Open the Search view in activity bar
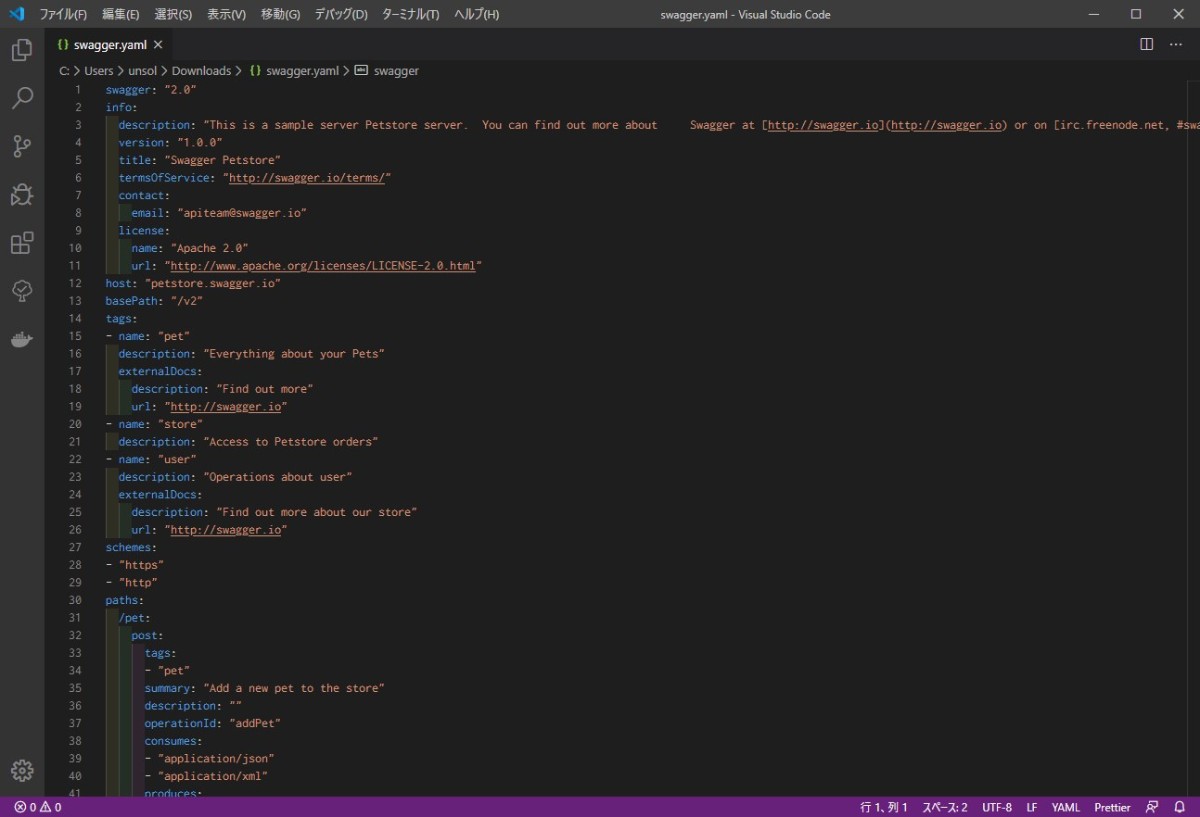1200x817 pixels. (22, 98)
